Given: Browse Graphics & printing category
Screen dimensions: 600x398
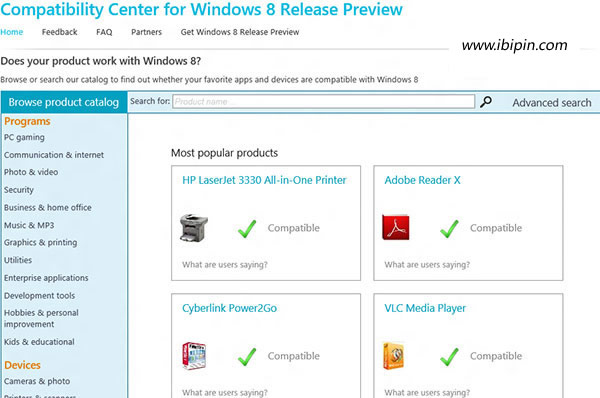Looking at the screenshot, I should pos(41,243).
